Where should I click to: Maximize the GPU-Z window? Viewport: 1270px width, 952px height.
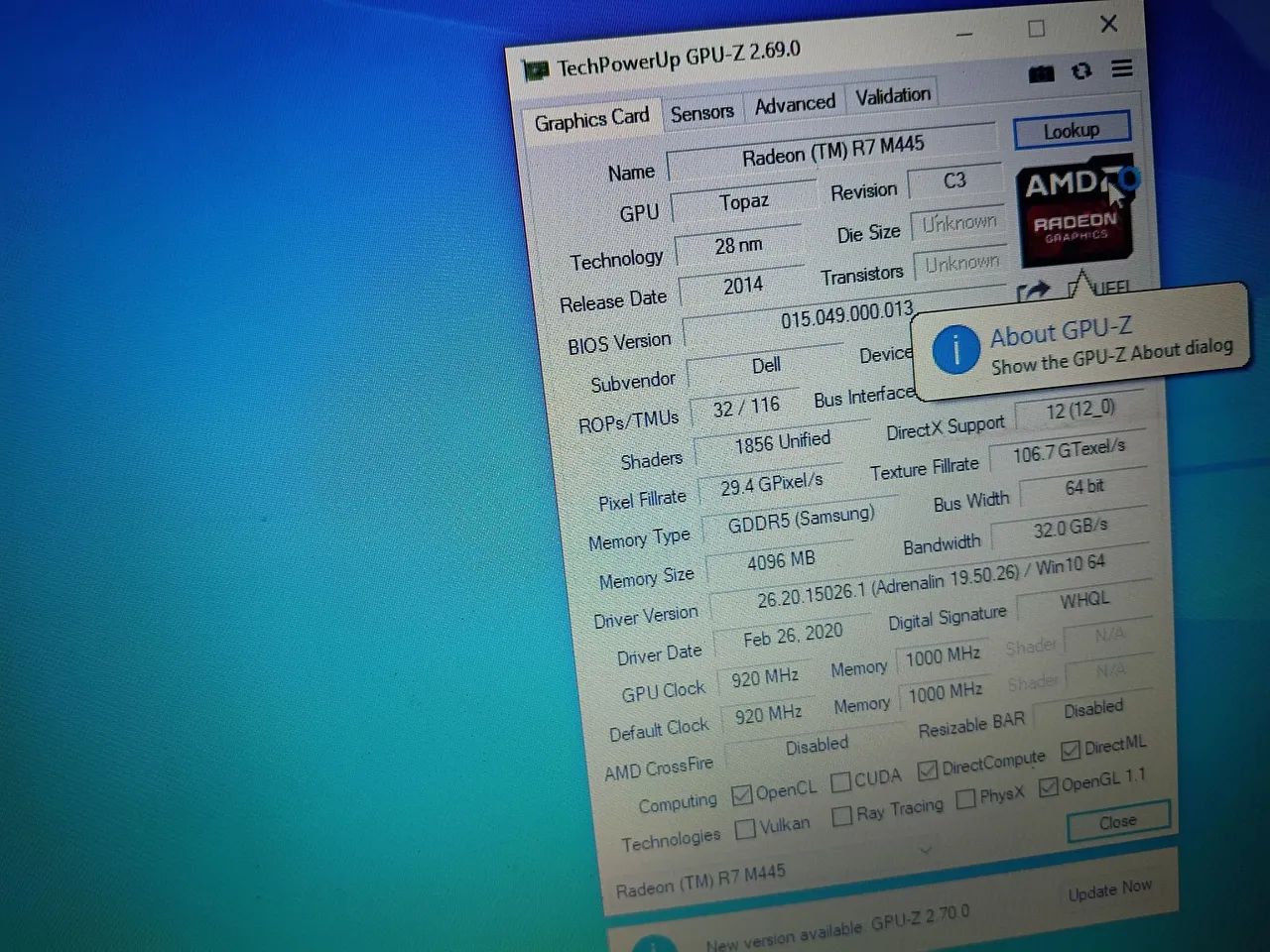coord(1037,29)
